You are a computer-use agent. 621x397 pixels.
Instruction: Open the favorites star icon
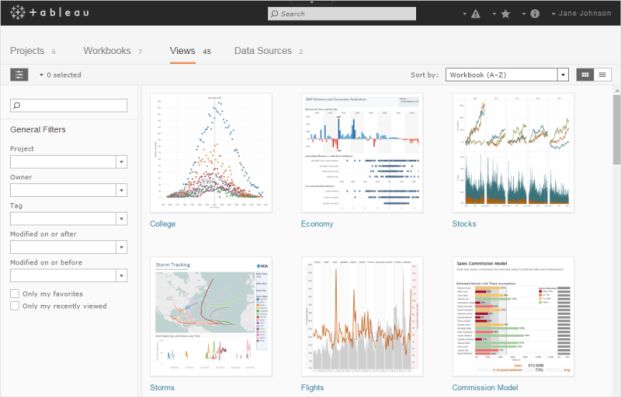tap(505, 14)
